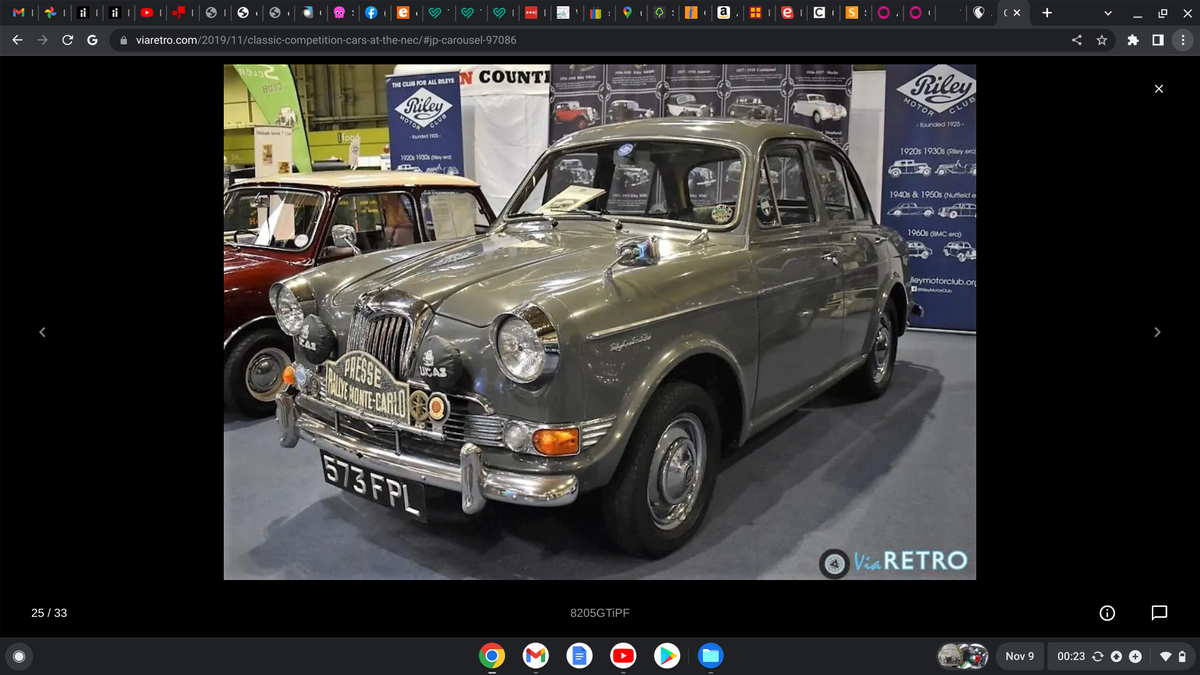Open the Nov 9 calendar date
The width and height of the screenshot is (1200, 675).
[x=1020, y=656]
